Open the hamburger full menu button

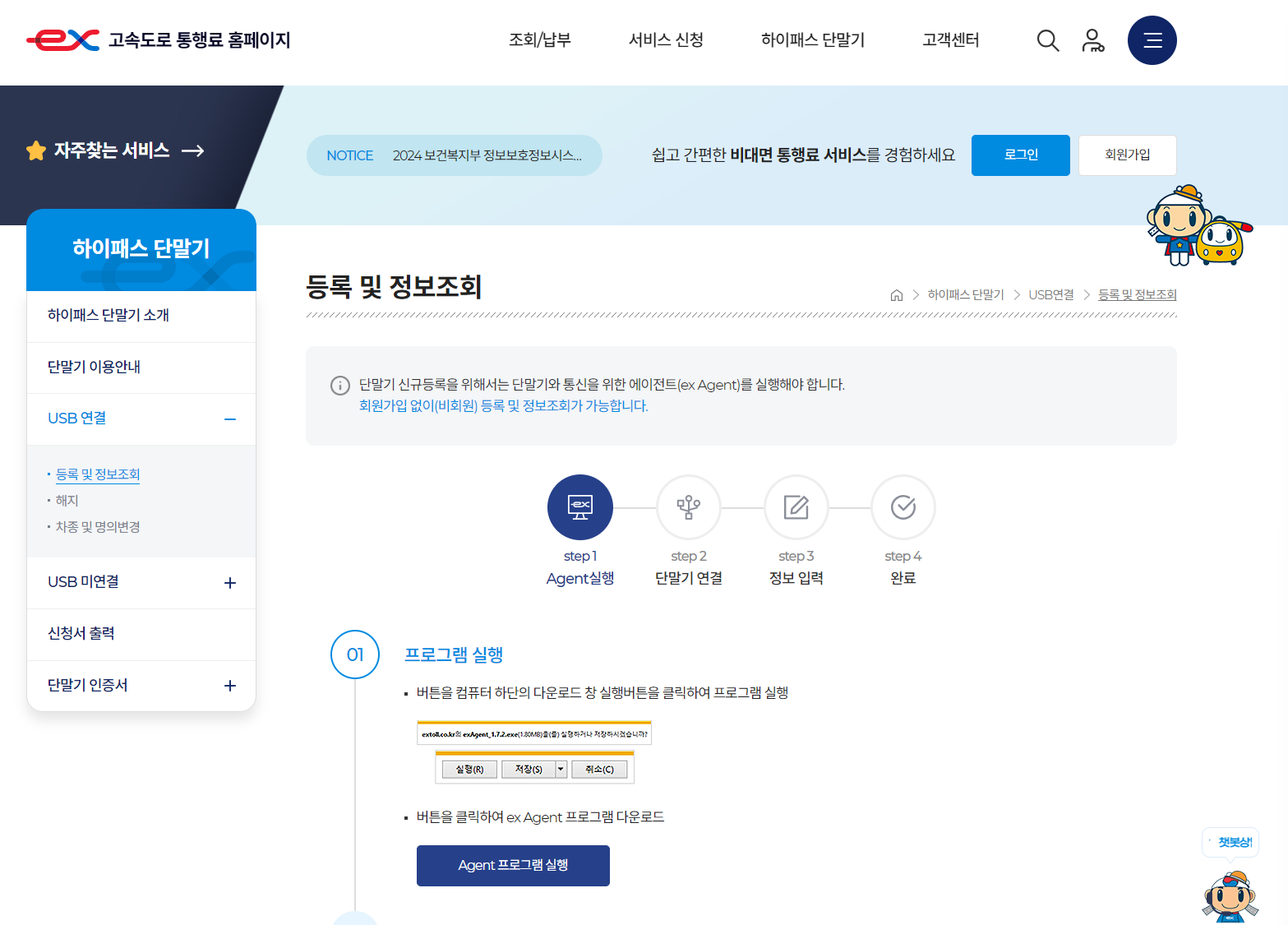pos(1152,40)
